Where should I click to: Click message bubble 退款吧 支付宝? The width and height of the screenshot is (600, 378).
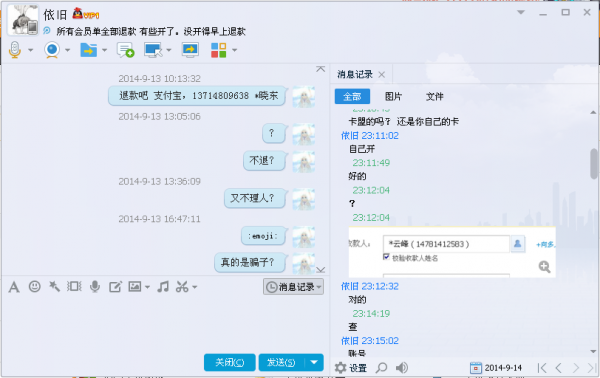pyautogui.click(x=197, y=96)
